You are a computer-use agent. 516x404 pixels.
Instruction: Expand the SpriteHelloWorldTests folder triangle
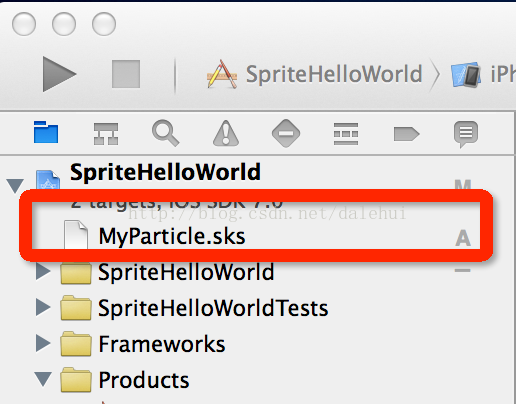coord(43,307)
